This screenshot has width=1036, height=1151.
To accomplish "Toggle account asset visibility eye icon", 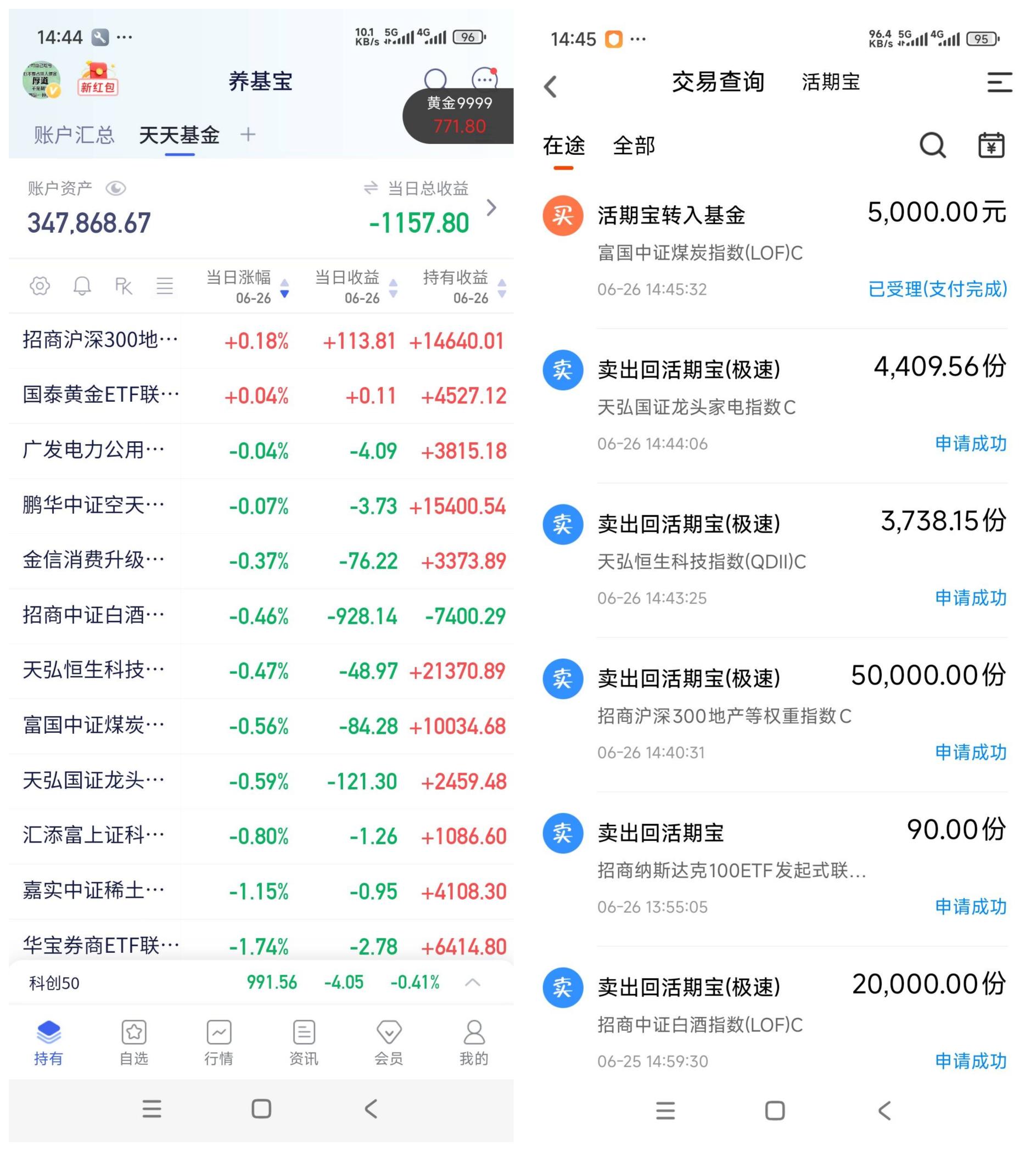I will [116, 188].
